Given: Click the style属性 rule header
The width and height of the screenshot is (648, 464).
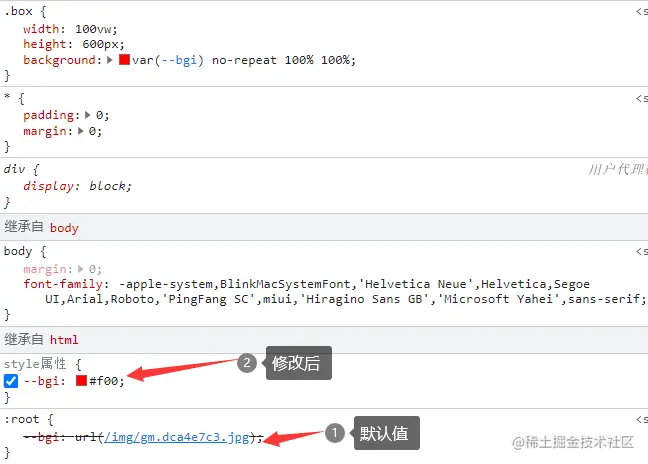Looking at the screenshot, I should point(35,364).
